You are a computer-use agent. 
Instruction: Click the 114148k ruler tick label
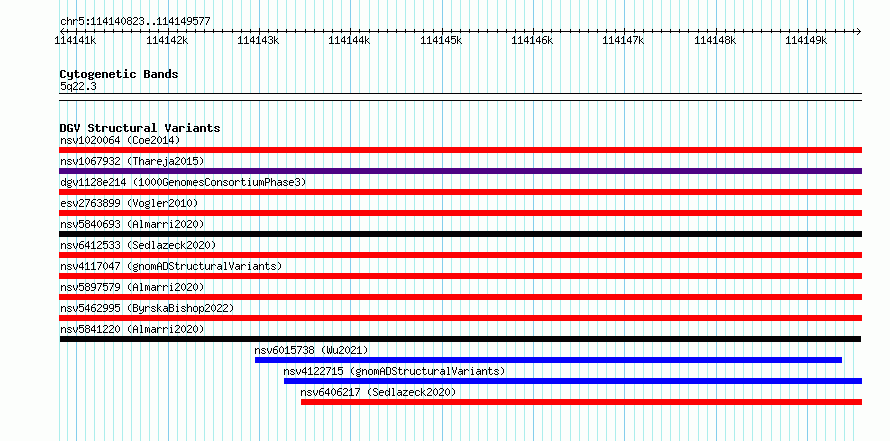click(715, 40)
